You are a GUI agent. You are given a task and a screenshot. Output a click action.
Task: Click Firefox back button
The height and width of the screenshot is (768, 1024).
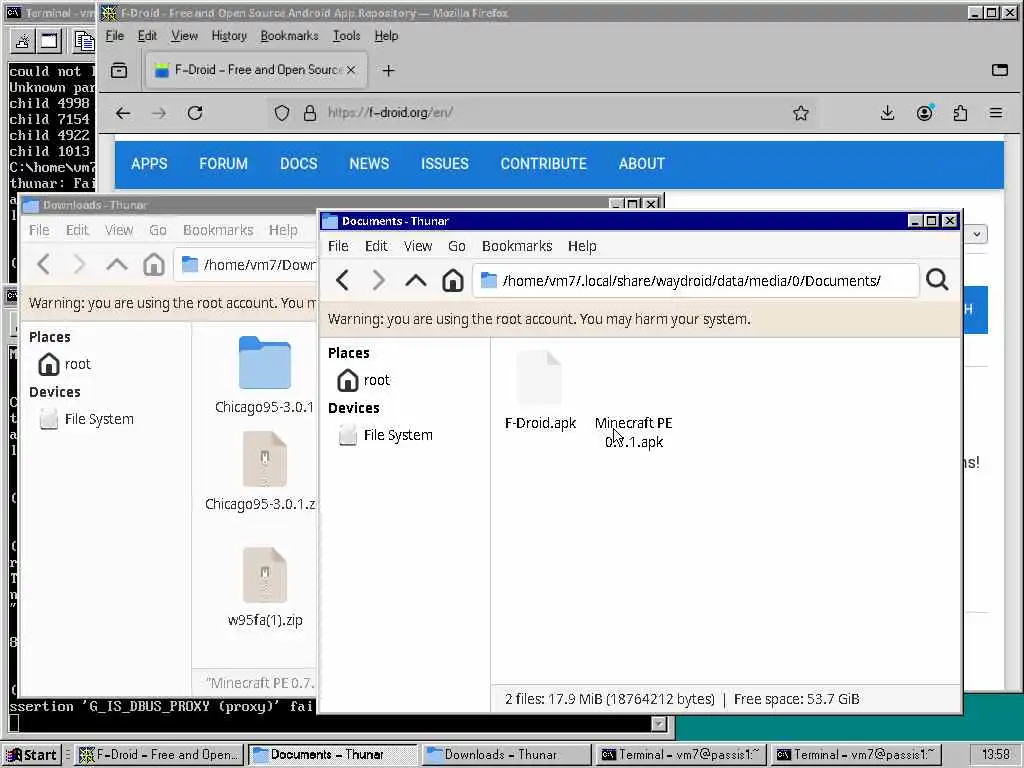coord(123,113)
